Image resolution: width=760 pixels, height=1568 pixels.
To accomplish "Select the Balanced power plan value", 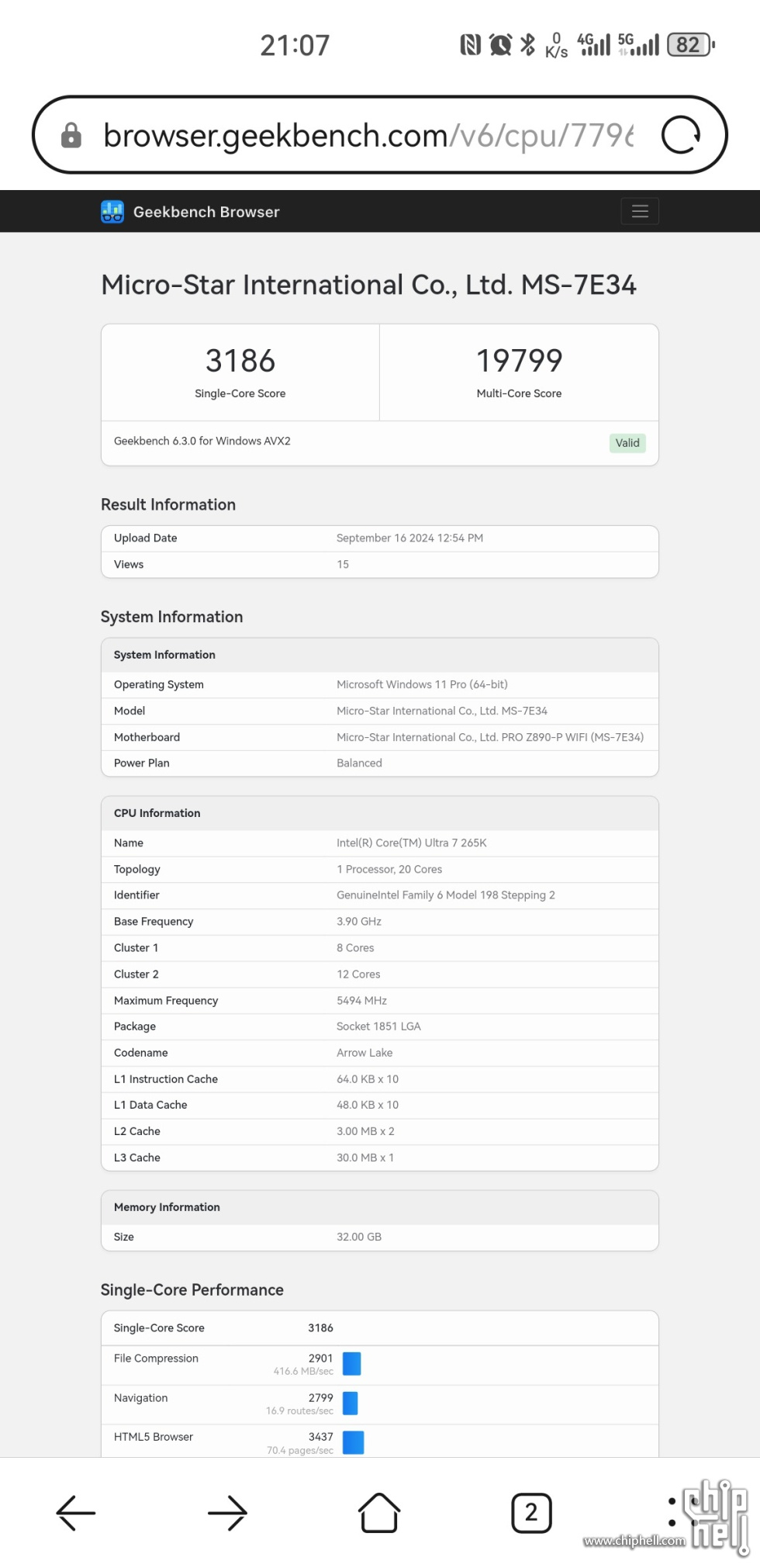I will (359, 763).
